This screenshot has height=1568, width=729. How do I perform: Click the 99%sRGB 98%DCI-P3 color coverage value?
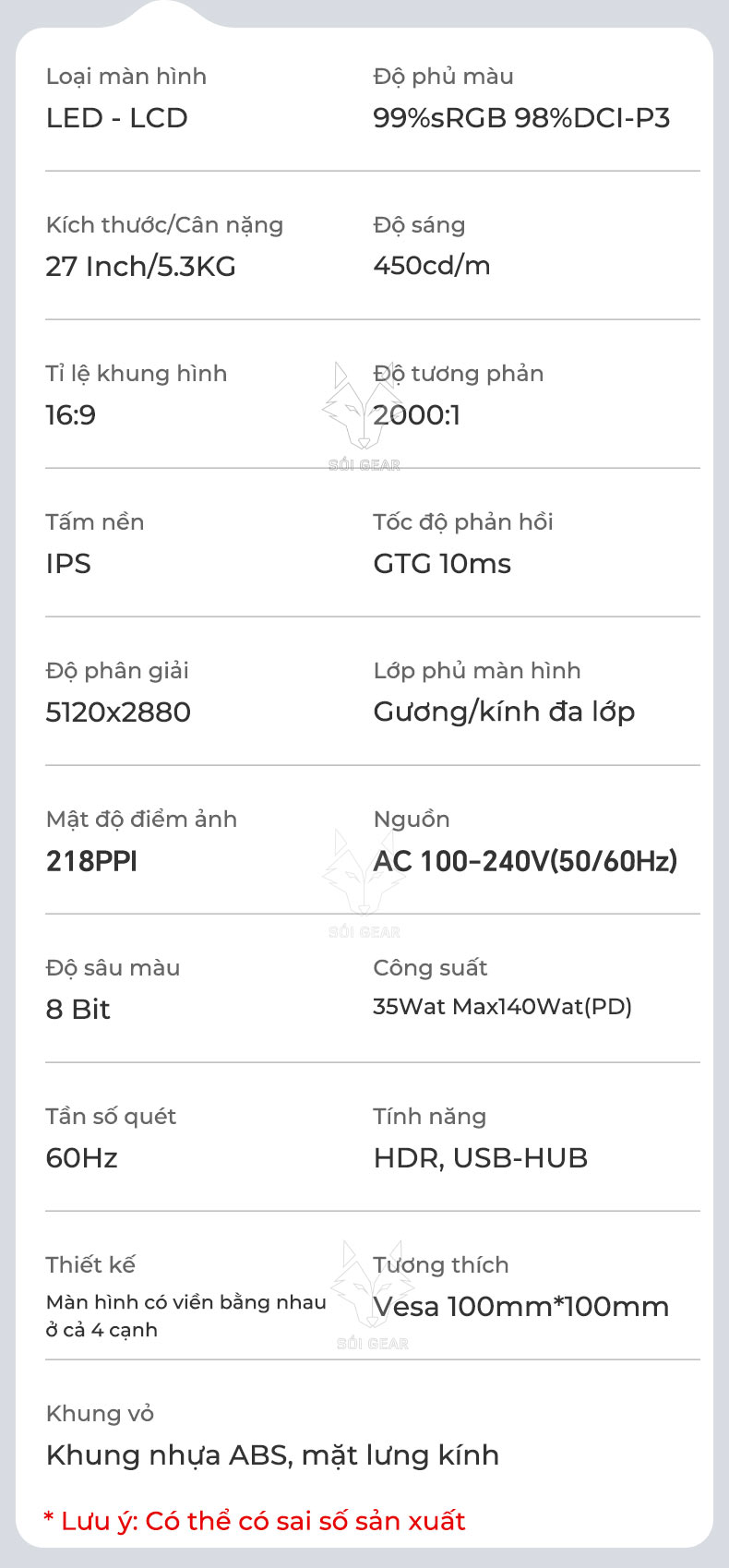pos(521,118)
